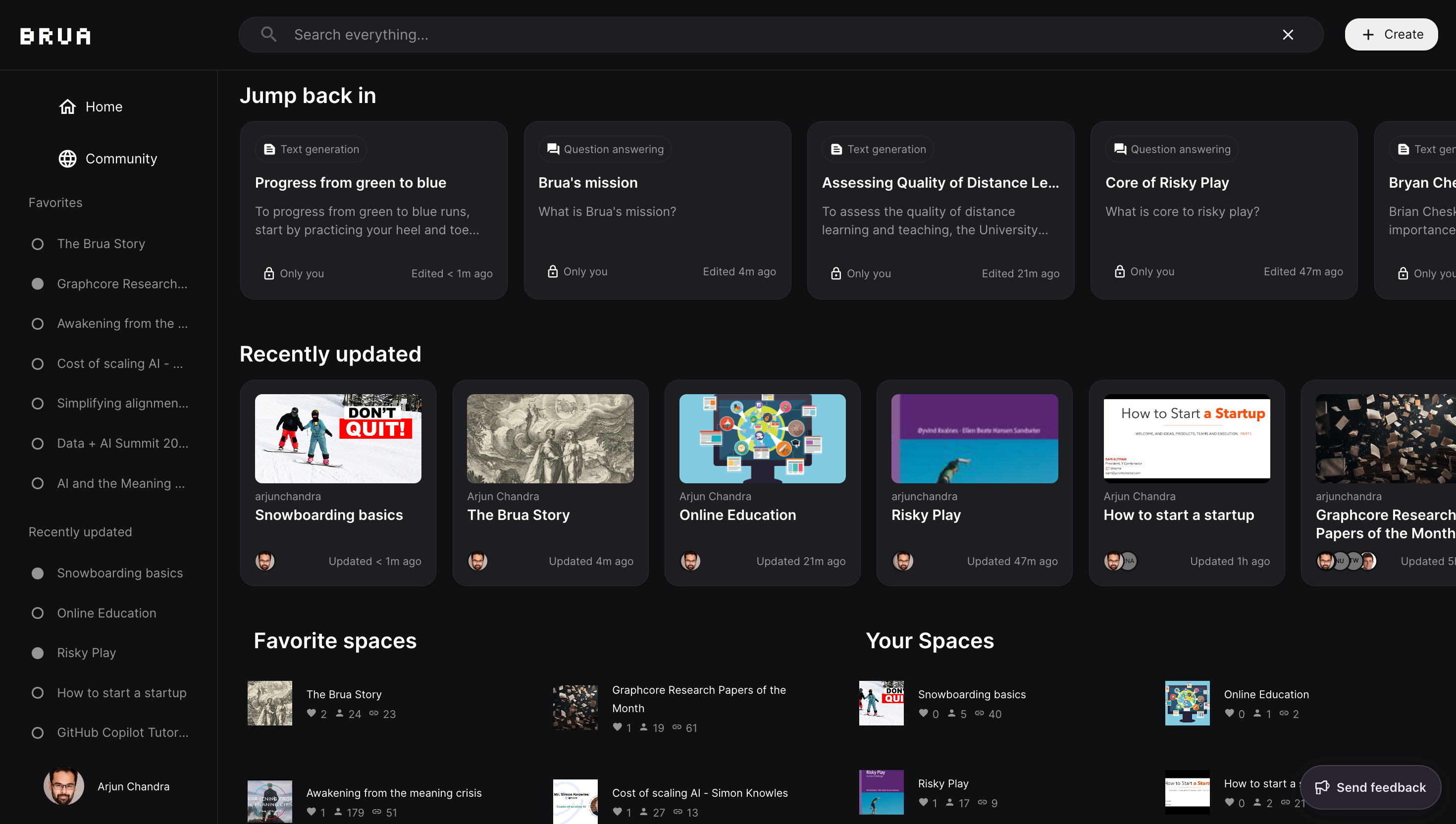Image resolution: width=1456 pixels, height=824 pixels.
Task: Focus the Search everything field
Action: click(x=781, y=35)
